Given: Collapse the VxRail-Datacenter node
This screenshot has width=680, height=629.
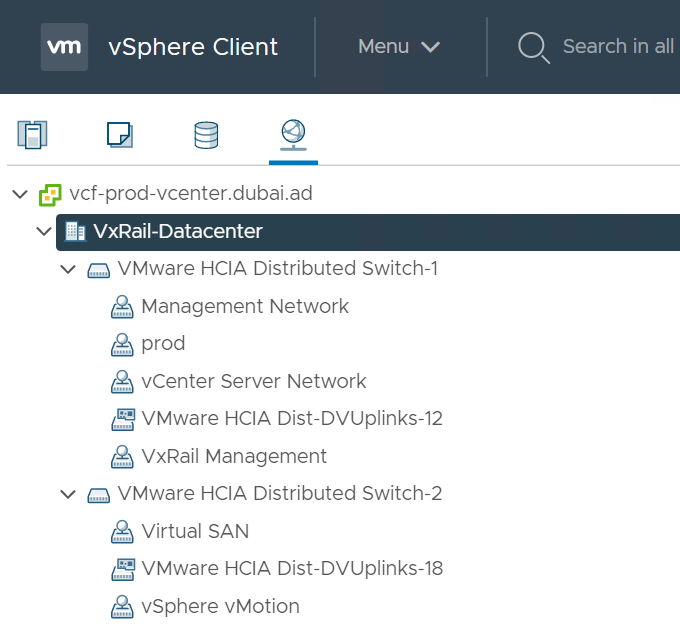Looking at the screenshot, I should [x=43, y=231].
